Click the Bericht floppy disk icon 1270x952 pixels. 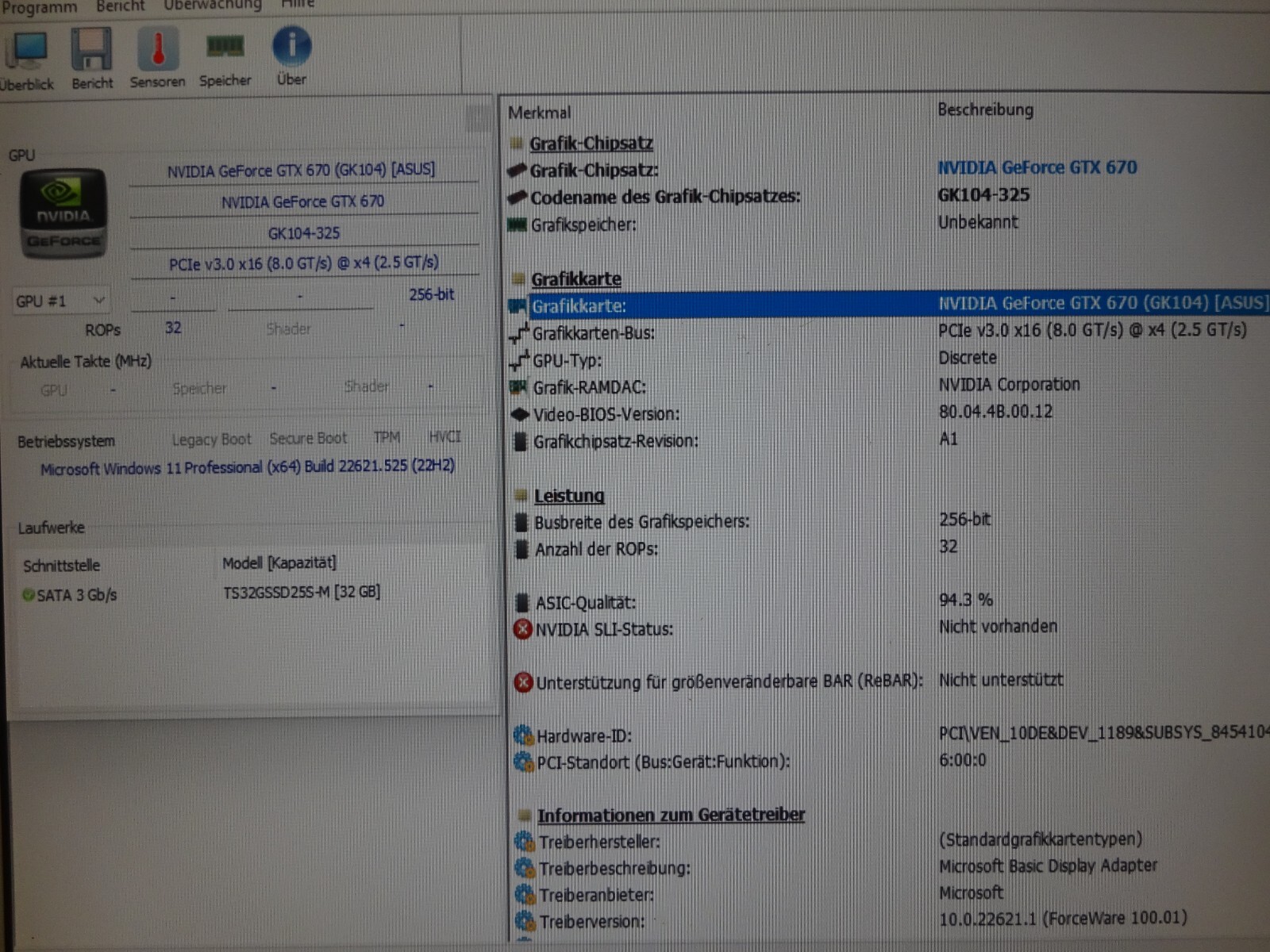92,49
